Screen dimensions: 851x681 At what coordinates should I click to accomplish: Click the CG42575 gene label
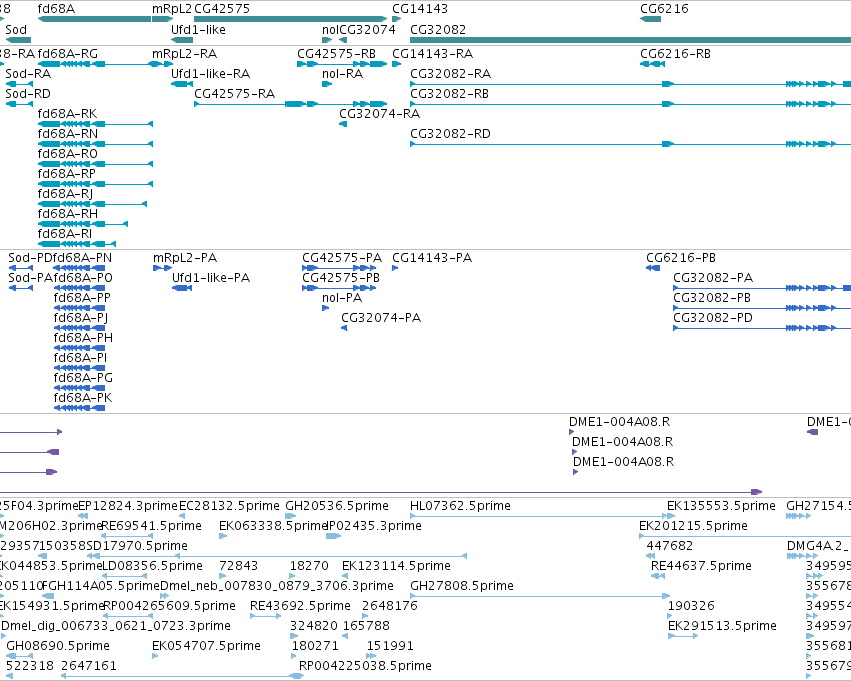tap(222, 9)
